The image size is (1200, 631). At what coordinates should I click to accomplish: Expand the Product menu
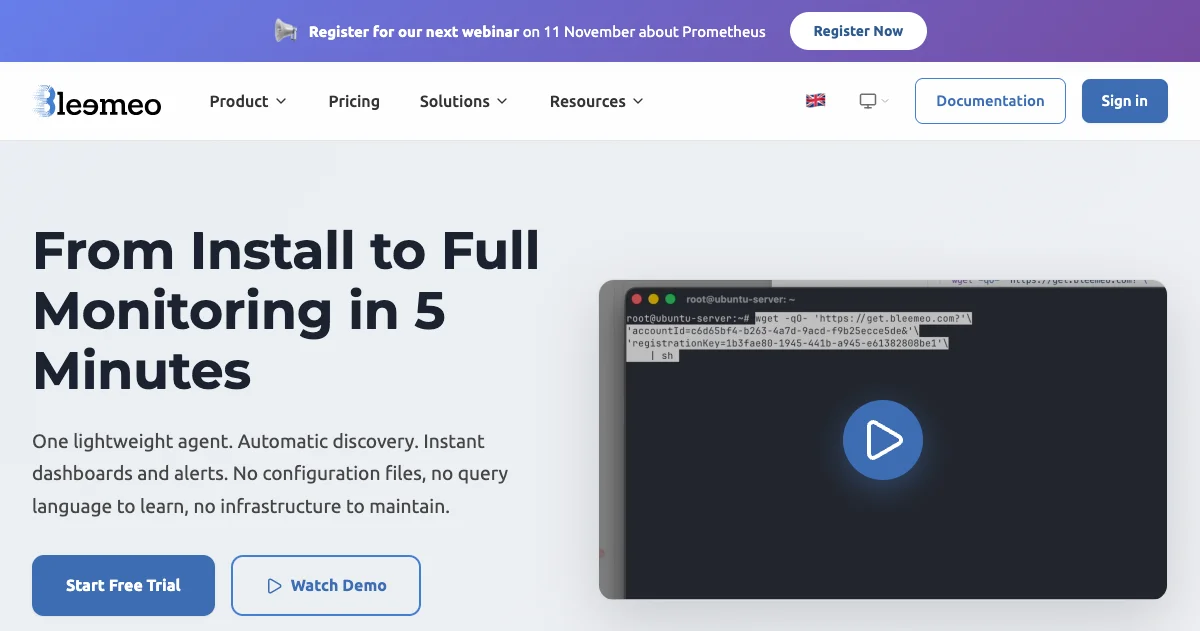point(248,101)
